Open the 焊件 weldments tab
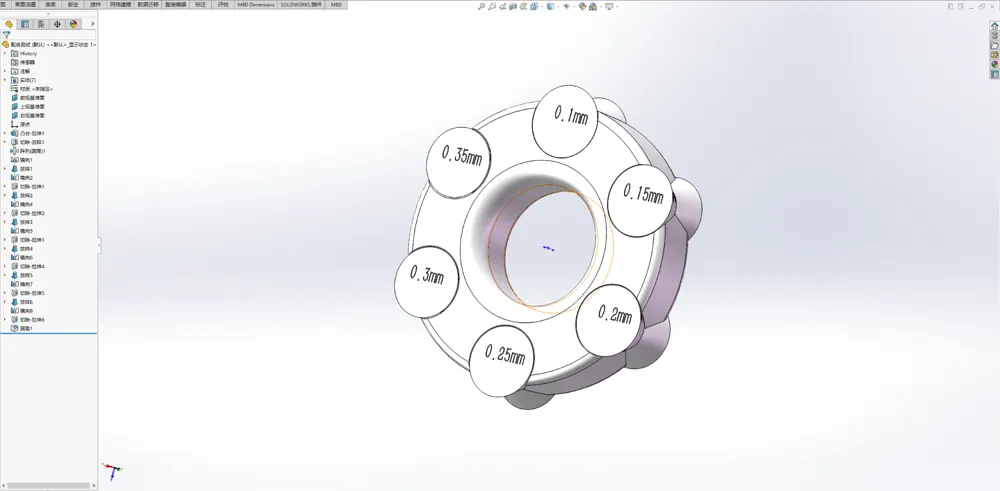Viewport: 1000px width, 491px height. [x=95, y=4]
